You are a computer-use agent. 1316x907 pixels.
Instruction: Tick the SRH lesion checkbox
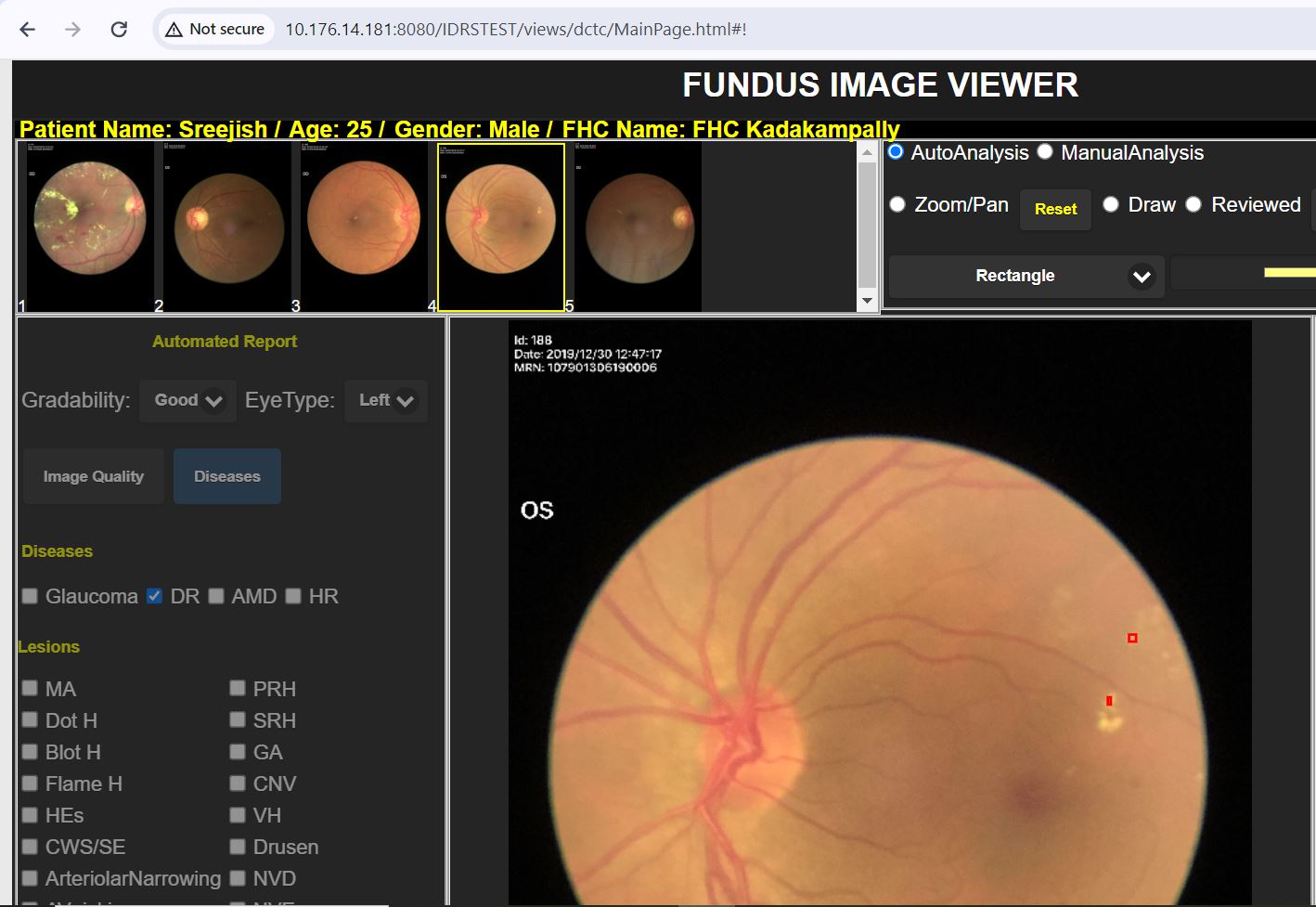(238, 719)
